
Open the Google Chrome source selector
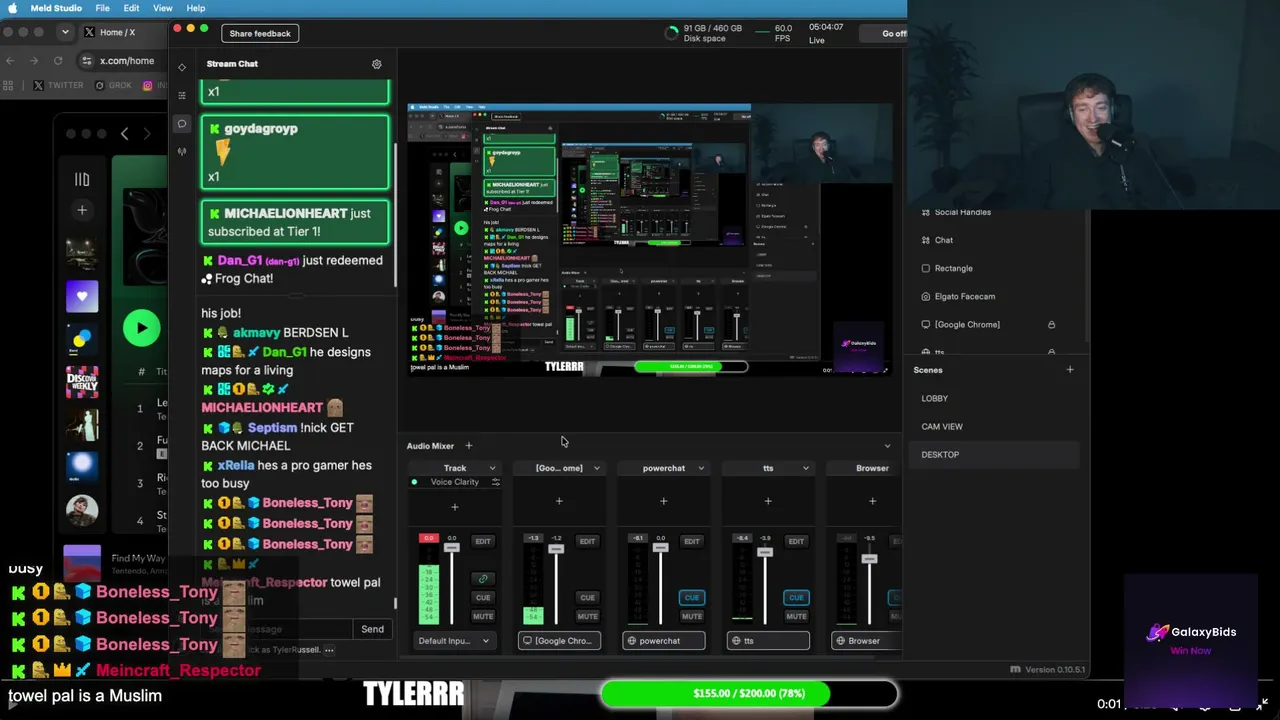[x=559, y=641]
